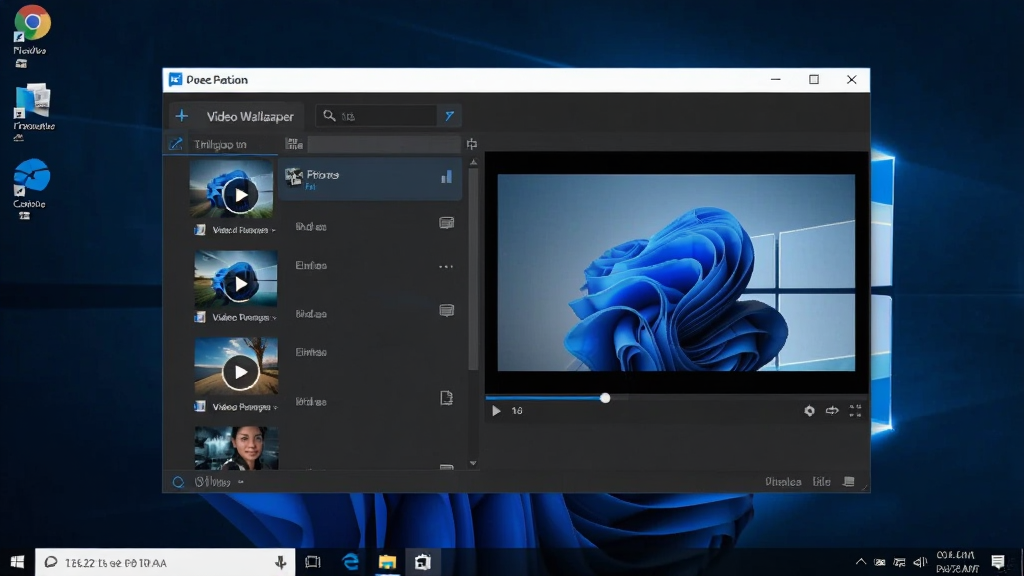Toggle the loop icon in player controls

[x=832, y=411]
